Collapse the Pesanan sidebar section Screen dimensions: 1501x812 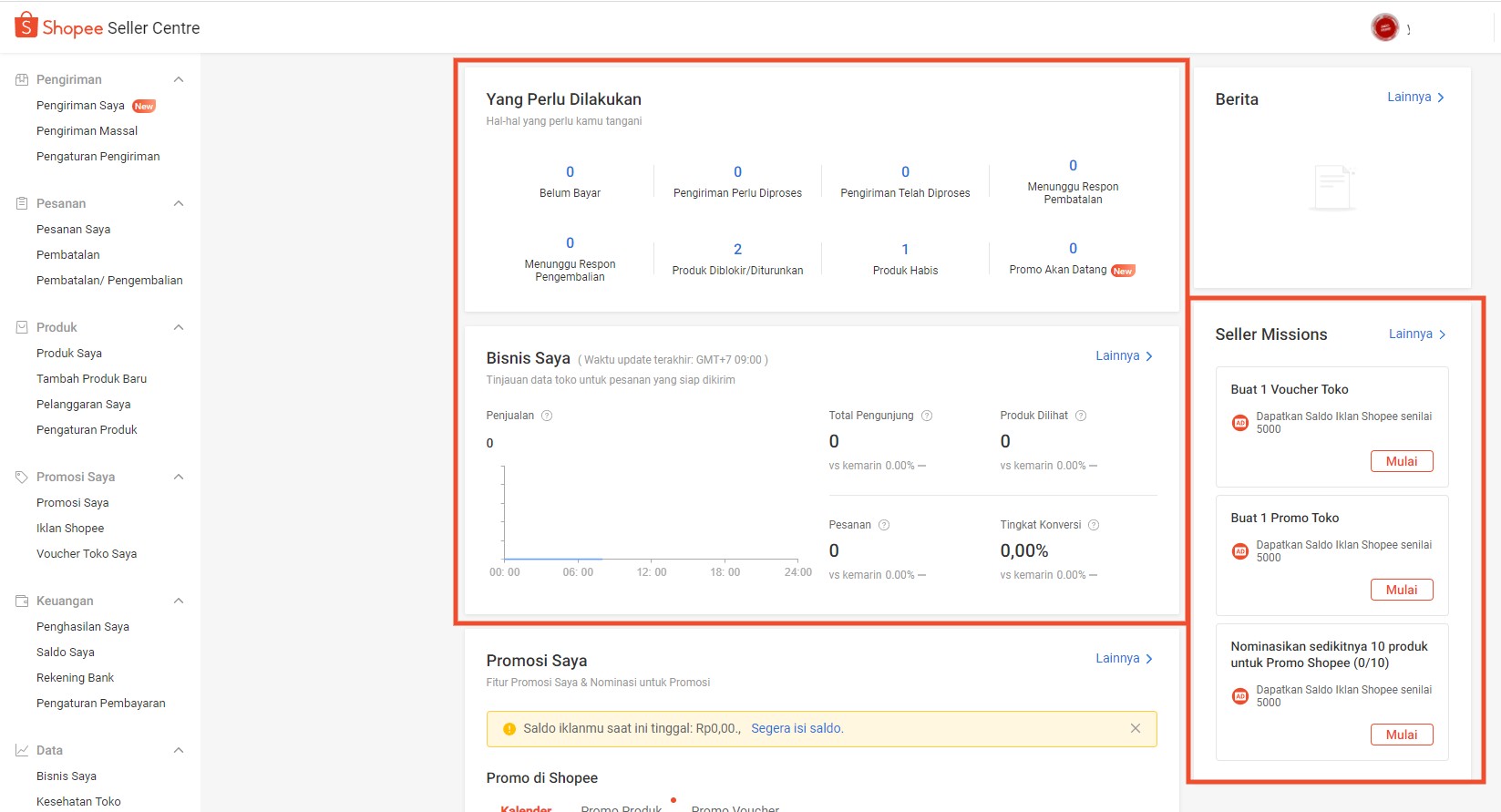179,204
